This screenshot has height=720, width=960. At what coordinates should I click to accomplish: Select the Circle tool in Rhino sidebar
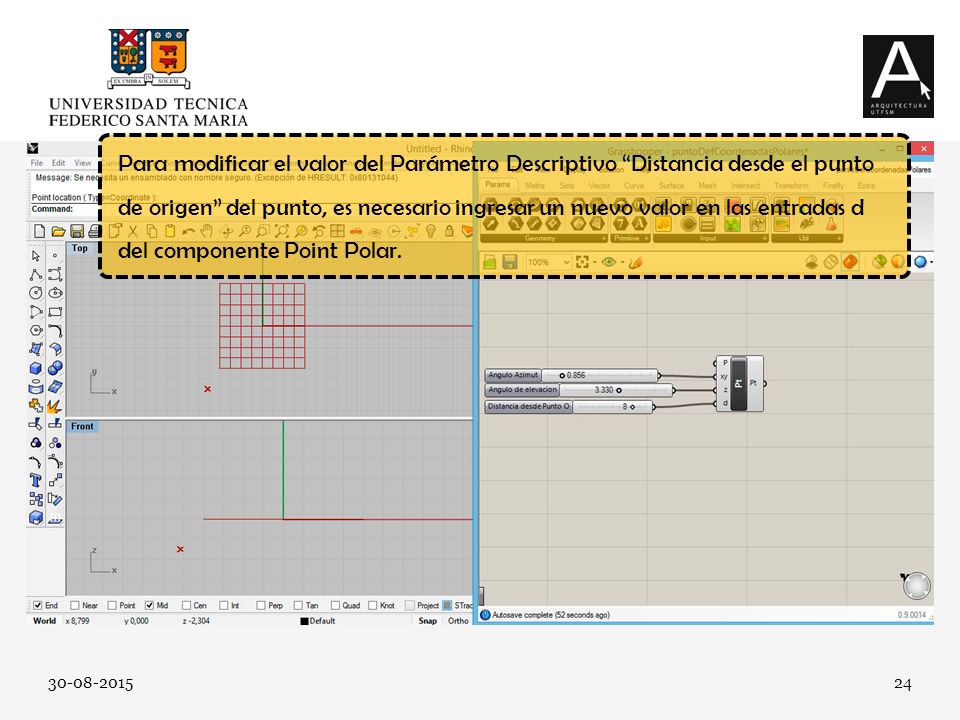[x=36, y=293]
